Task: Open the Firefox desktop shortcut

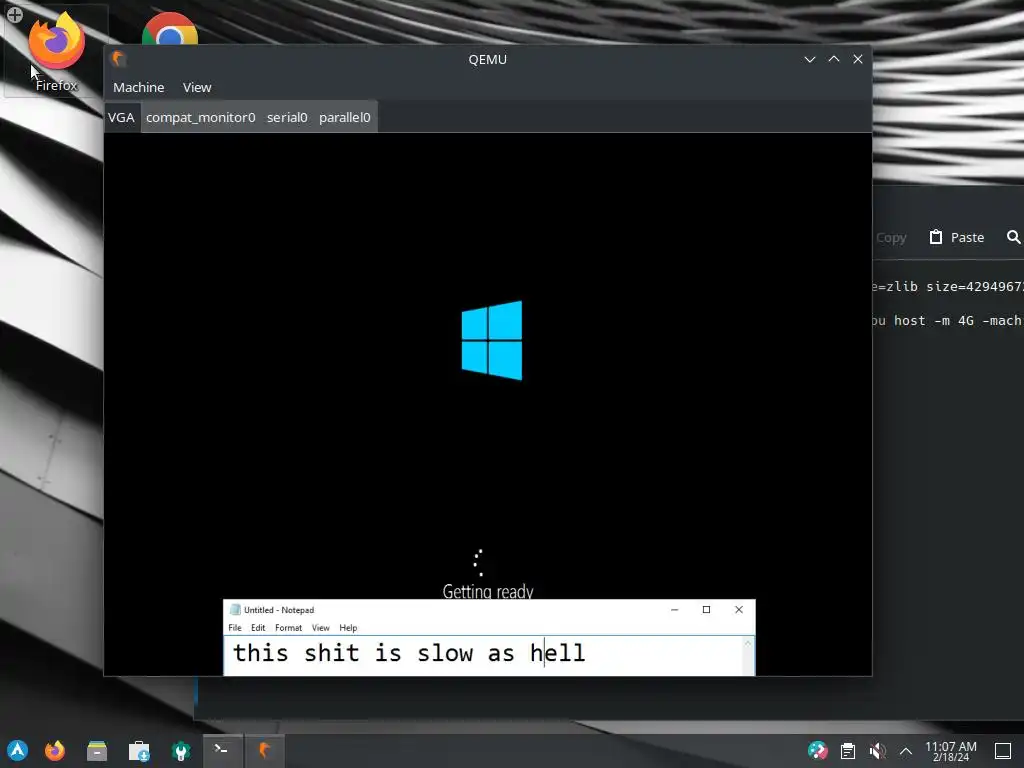Action: coord(56,52)
